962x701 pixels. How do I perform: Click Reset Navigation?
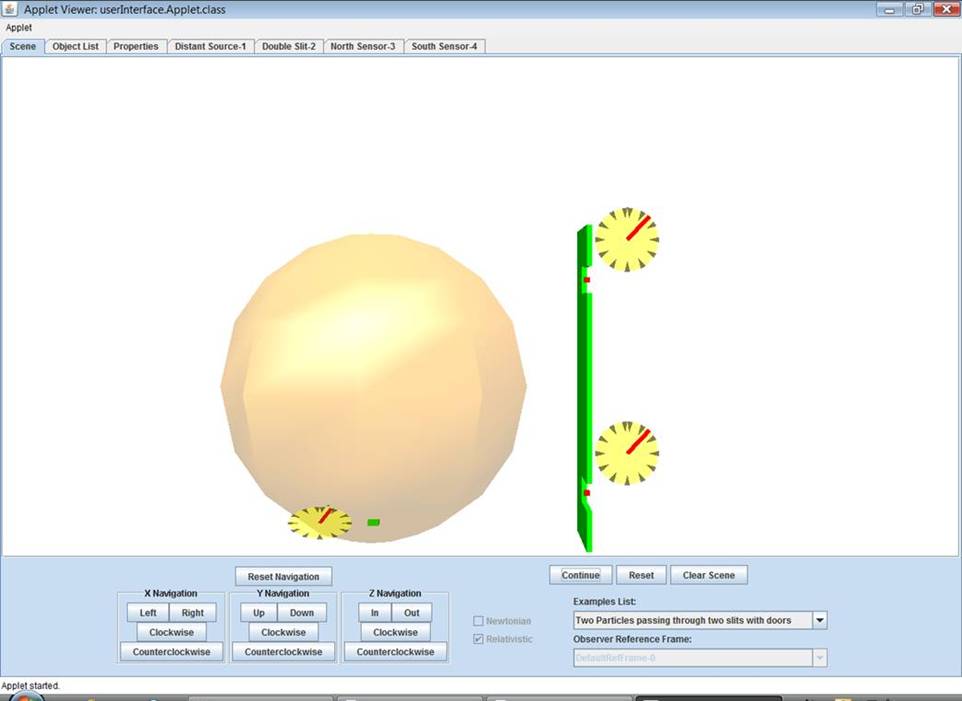(283, 576)
